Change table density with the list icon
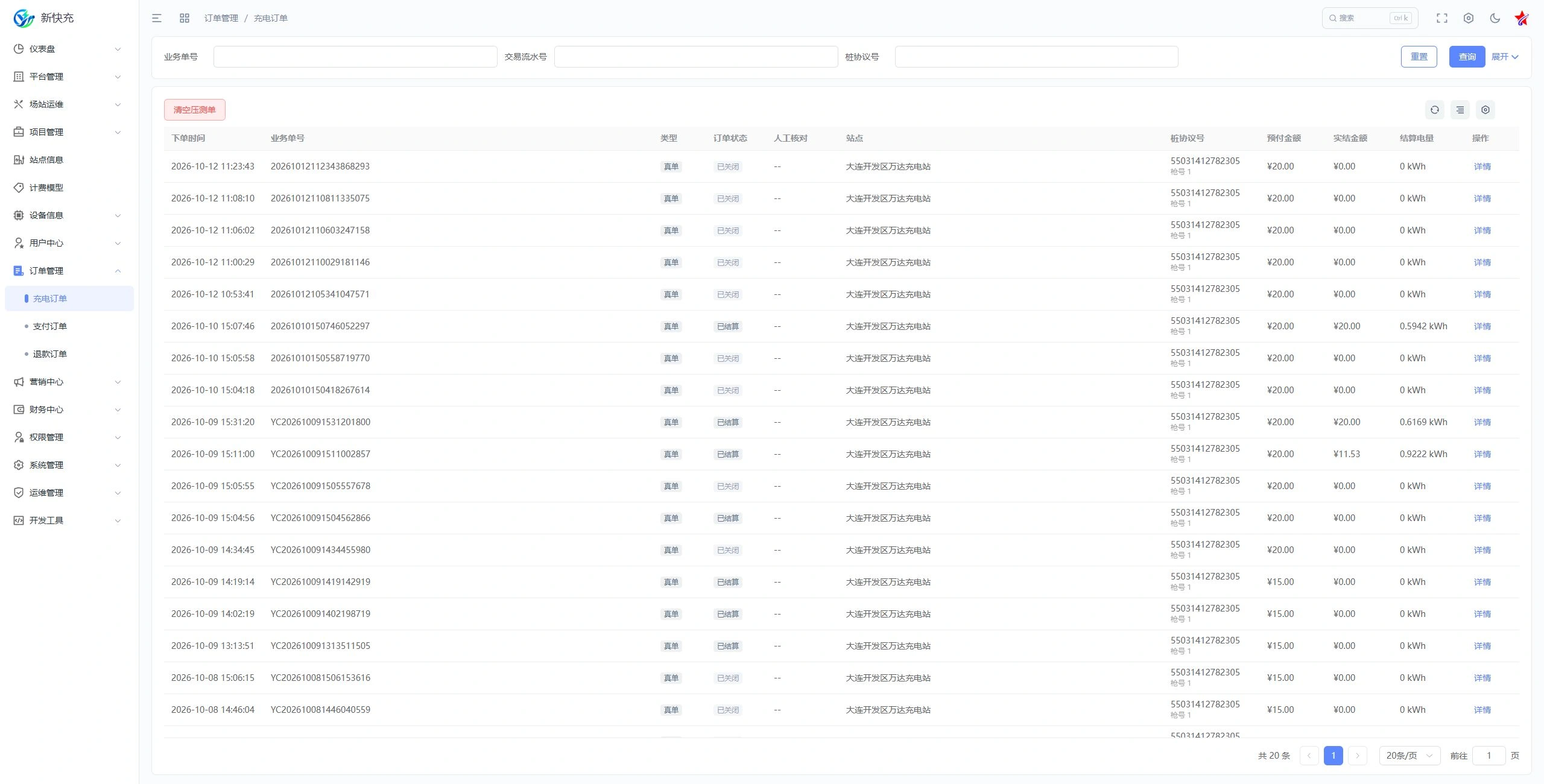1544x784 pixels. pyautogui.click(x=1460, y=110)
